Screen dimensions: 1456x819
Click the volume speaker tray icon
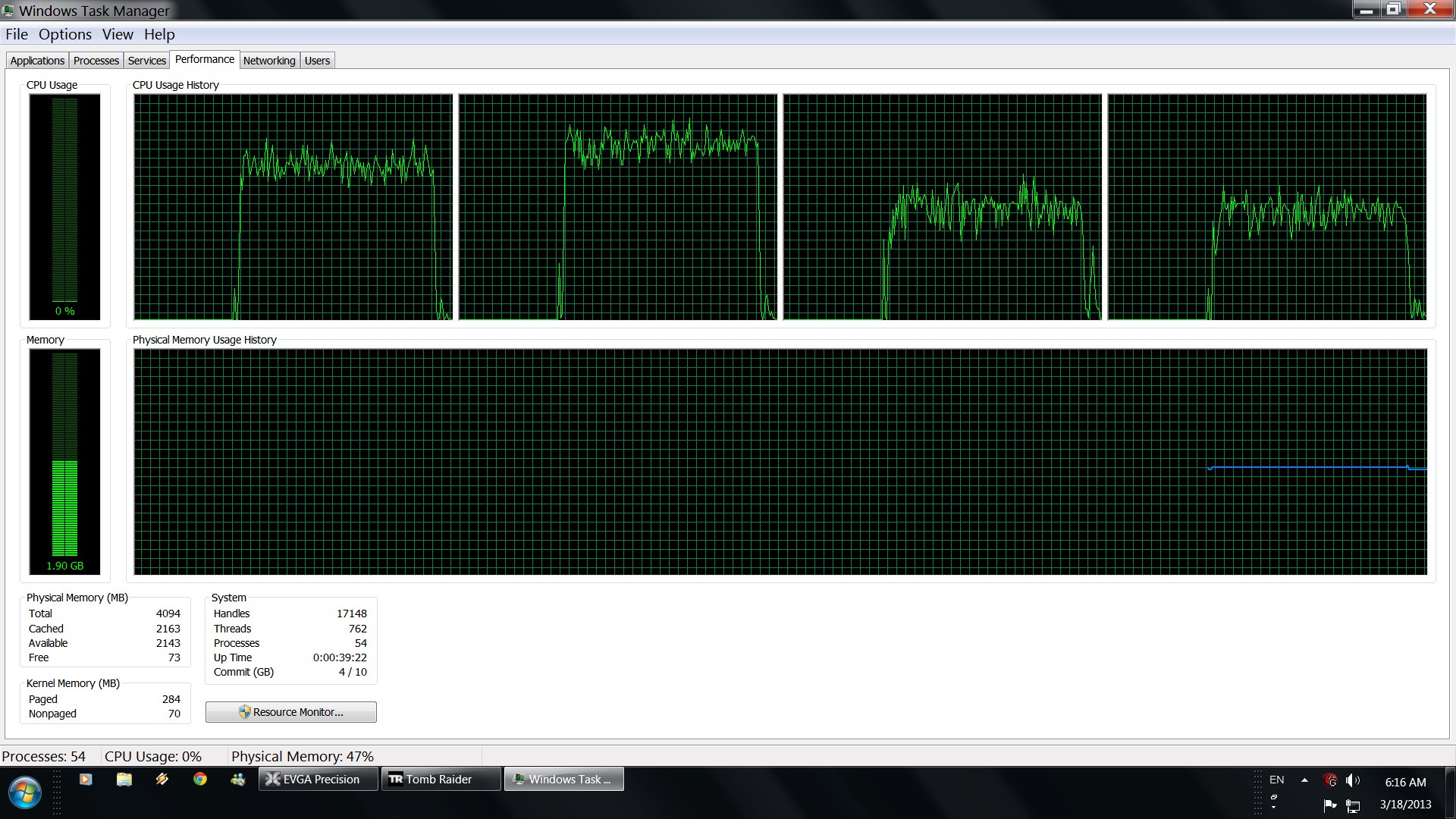[x=1352, y=780]
